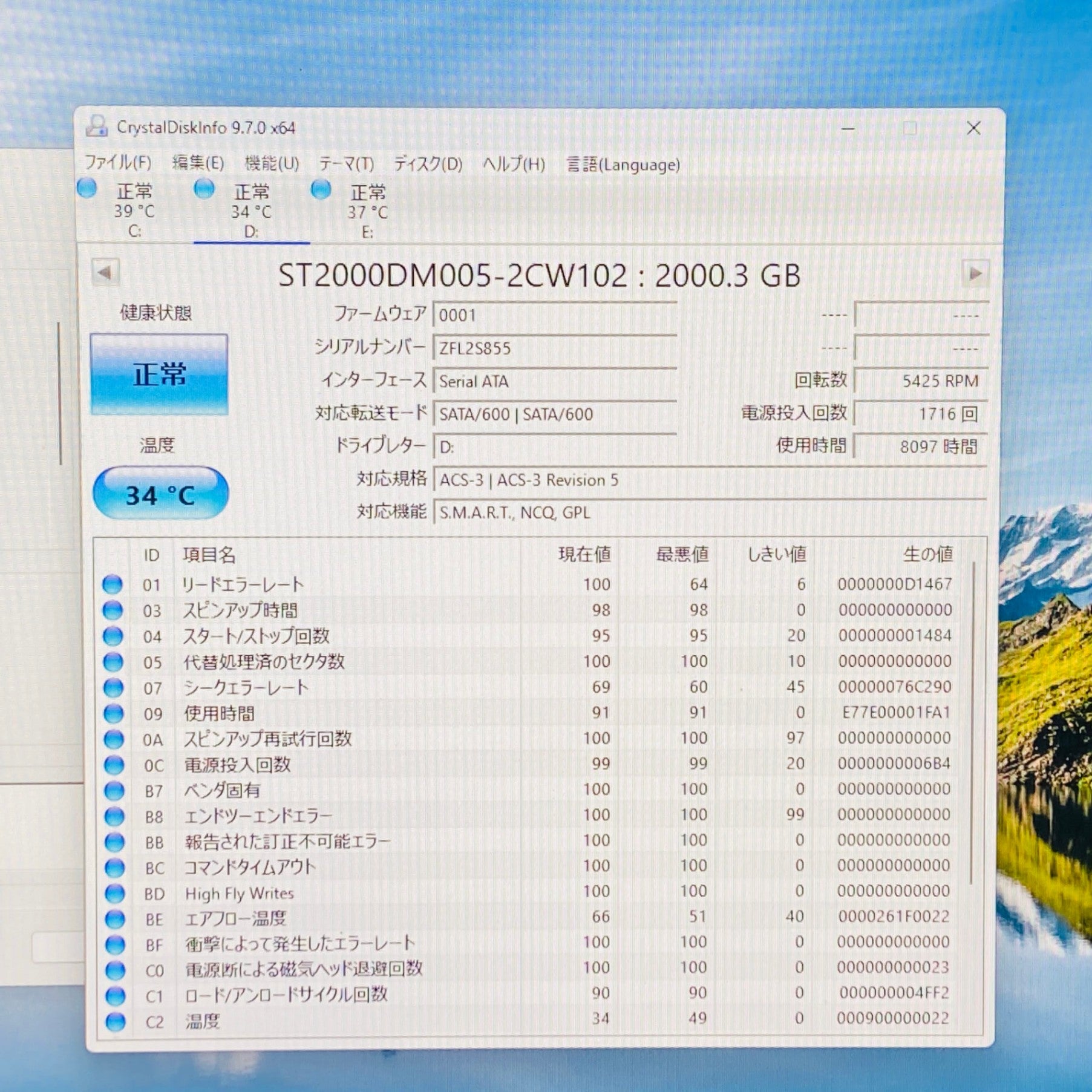This screenshot has height=1092, width=1092.
Task: Click the 34 °C temperature button
Action: [x=160, y=495]
